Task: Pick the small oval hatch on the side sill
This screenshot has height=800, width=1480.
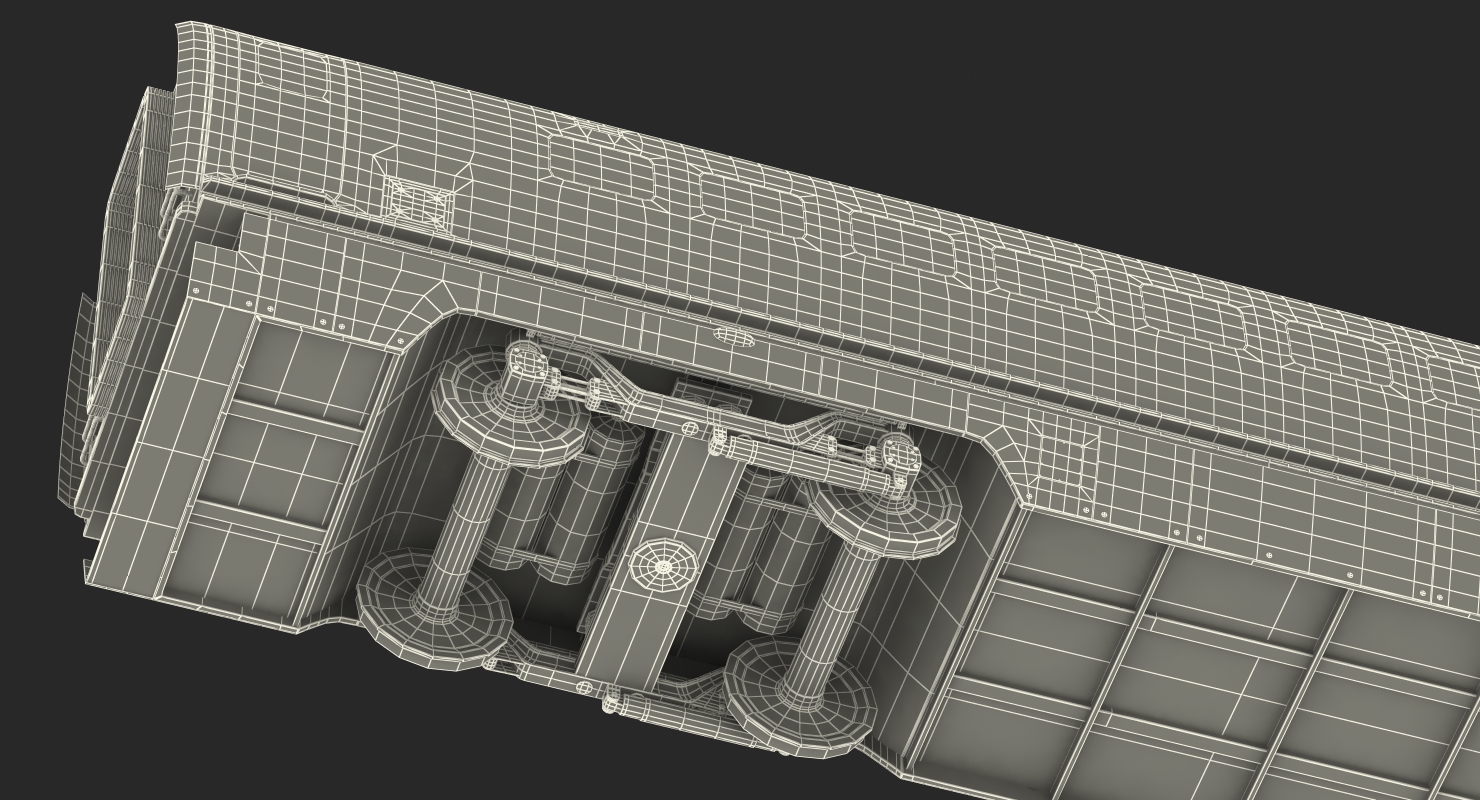Action: pos(734,337)
